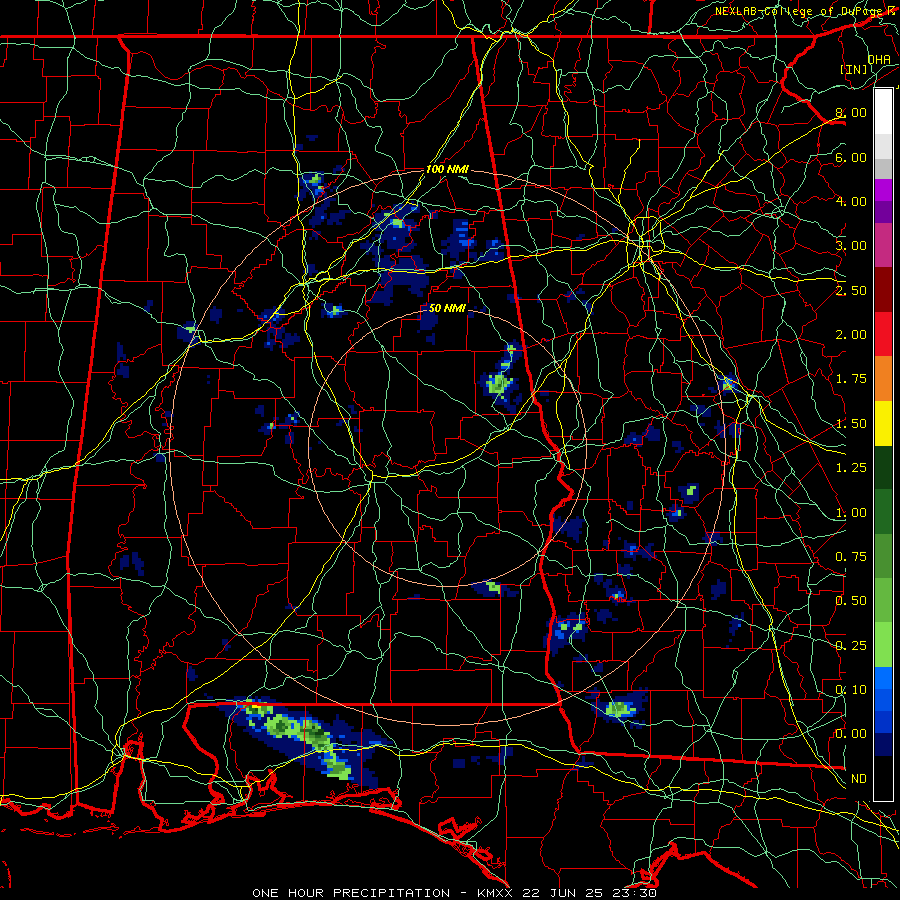The height and width of the screenshot is (900, 900).
Task: Click the 1.00 legend value
Action: coord(851,513)
